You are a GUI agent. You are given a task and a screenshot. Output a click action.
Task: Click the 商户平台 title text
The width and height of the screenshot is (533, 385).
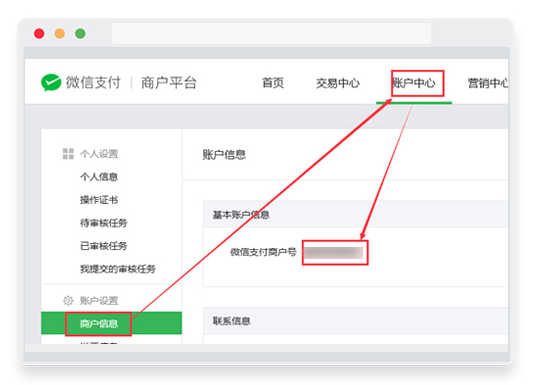click(x=169, y=83)
